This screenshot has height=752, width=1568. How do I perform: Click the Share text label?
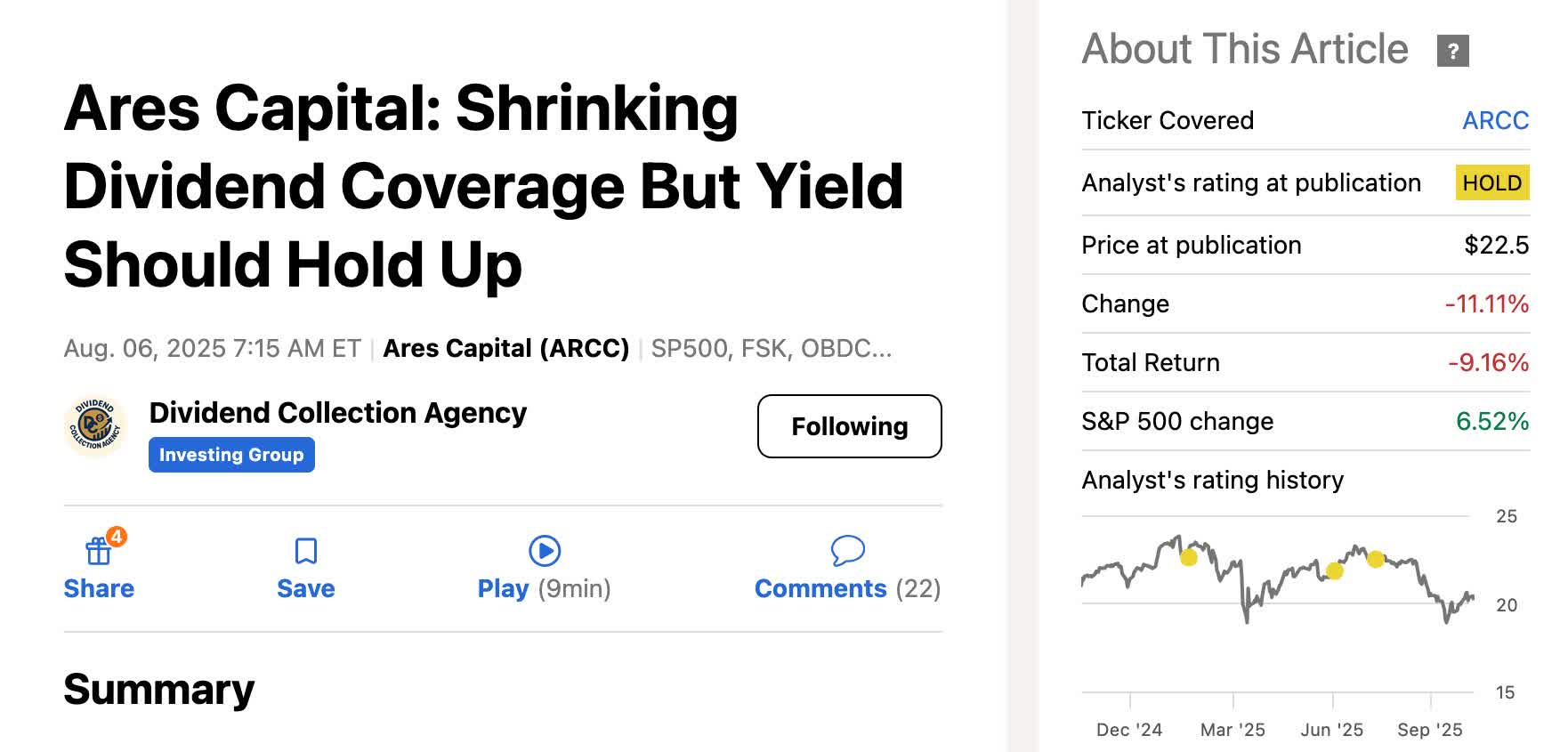click(99, 588)
